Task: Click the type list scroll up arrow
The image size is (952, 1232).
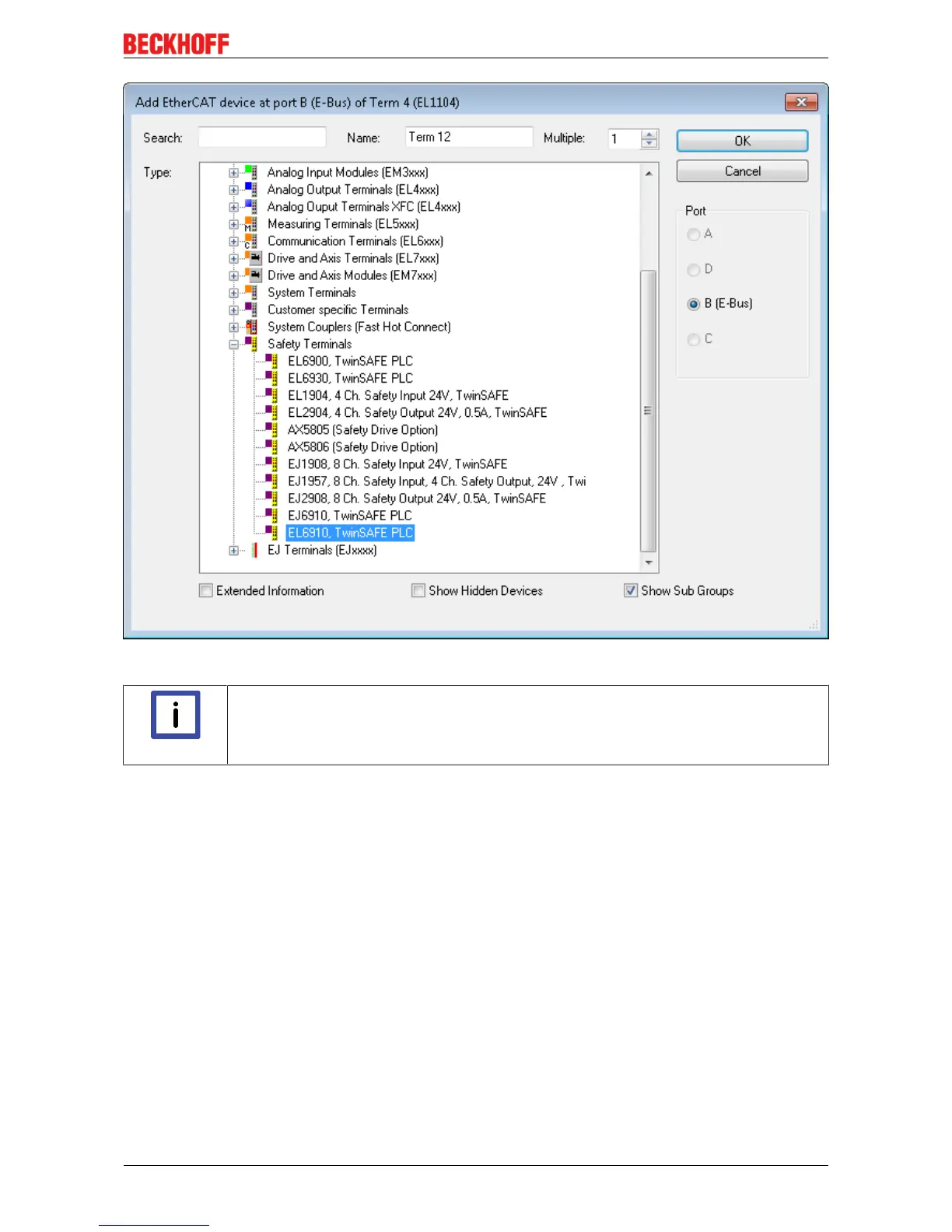Action: pyautogui.click(x=648, y=173)
